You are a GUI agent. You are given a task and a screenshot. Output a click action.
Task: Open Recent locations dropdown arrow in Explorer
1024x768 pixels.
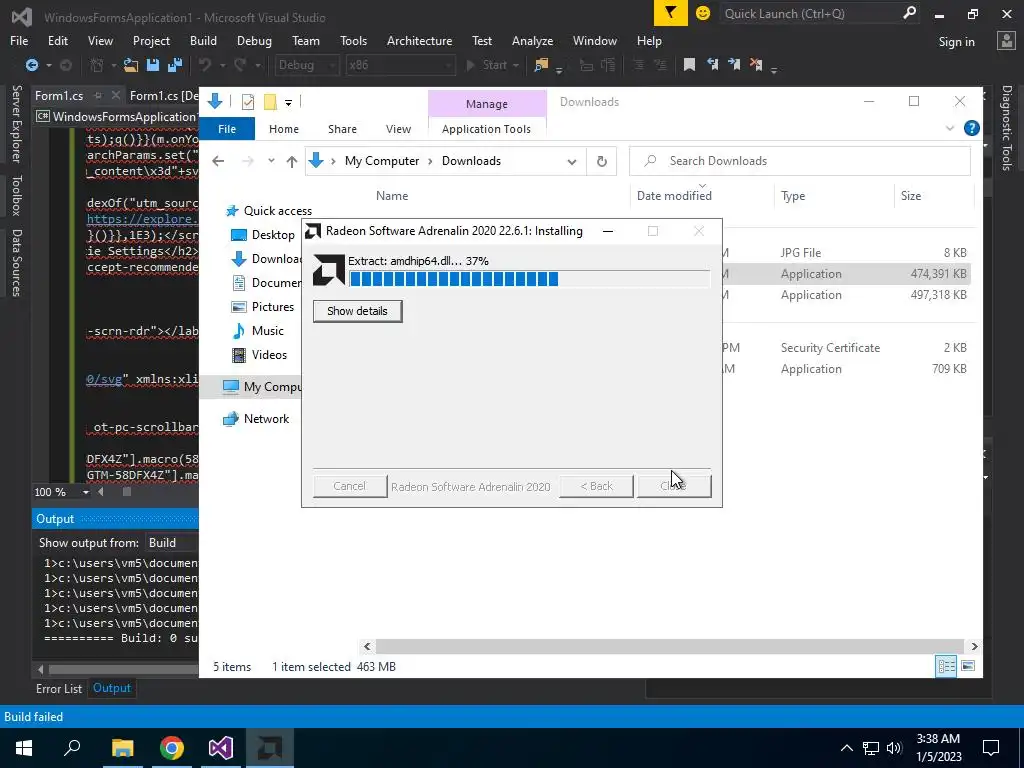[x=271, y=161]
